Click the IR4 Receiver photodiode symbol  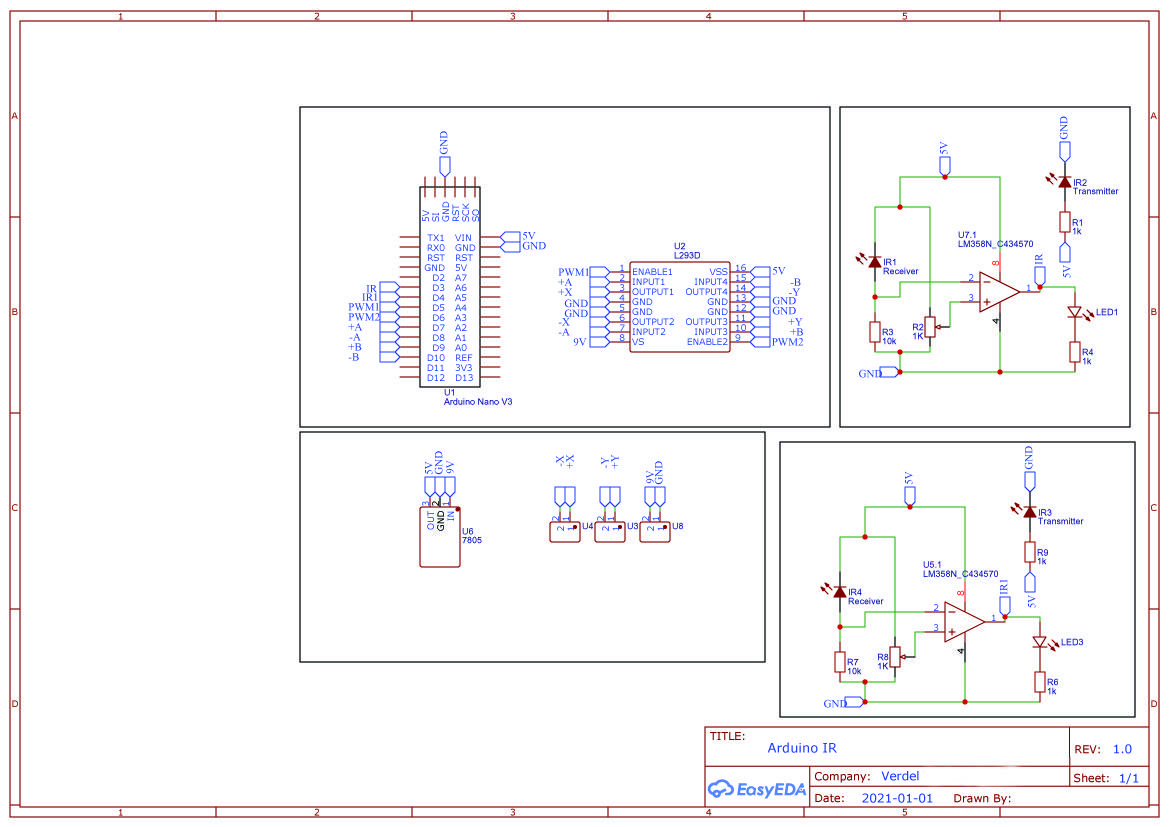[x=838, y=592]
